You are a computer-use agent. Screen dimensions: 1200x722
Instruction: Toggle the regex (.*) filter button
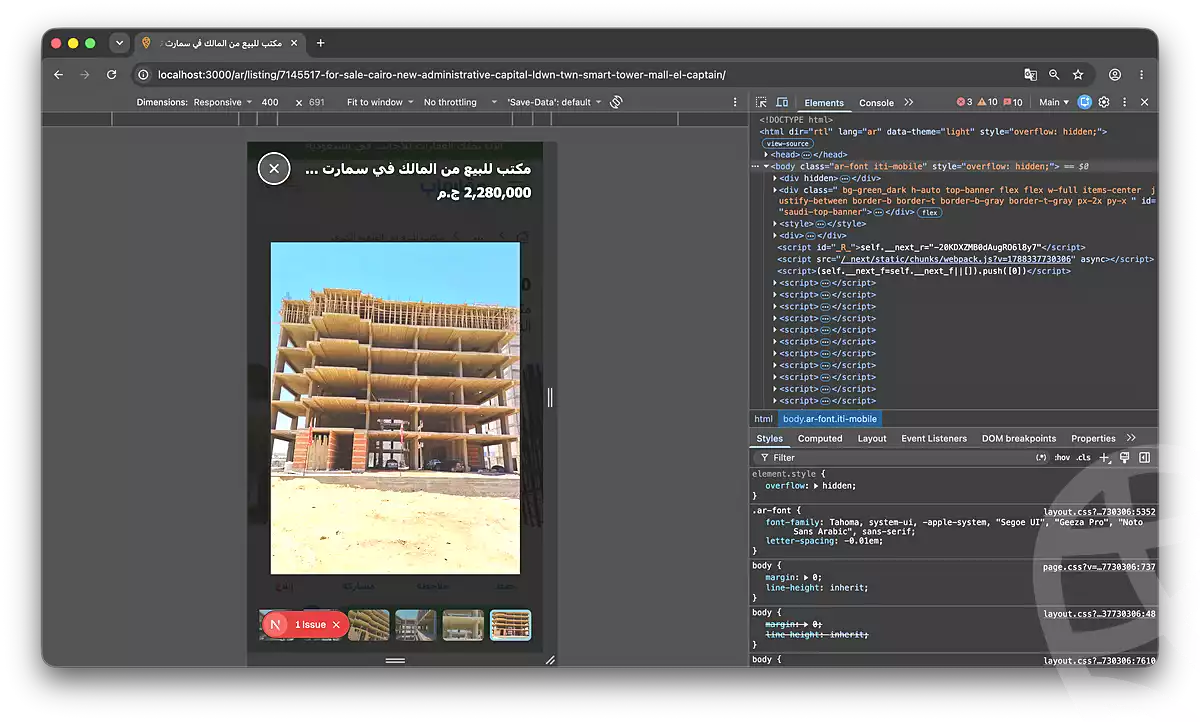tap(1041, 458)
